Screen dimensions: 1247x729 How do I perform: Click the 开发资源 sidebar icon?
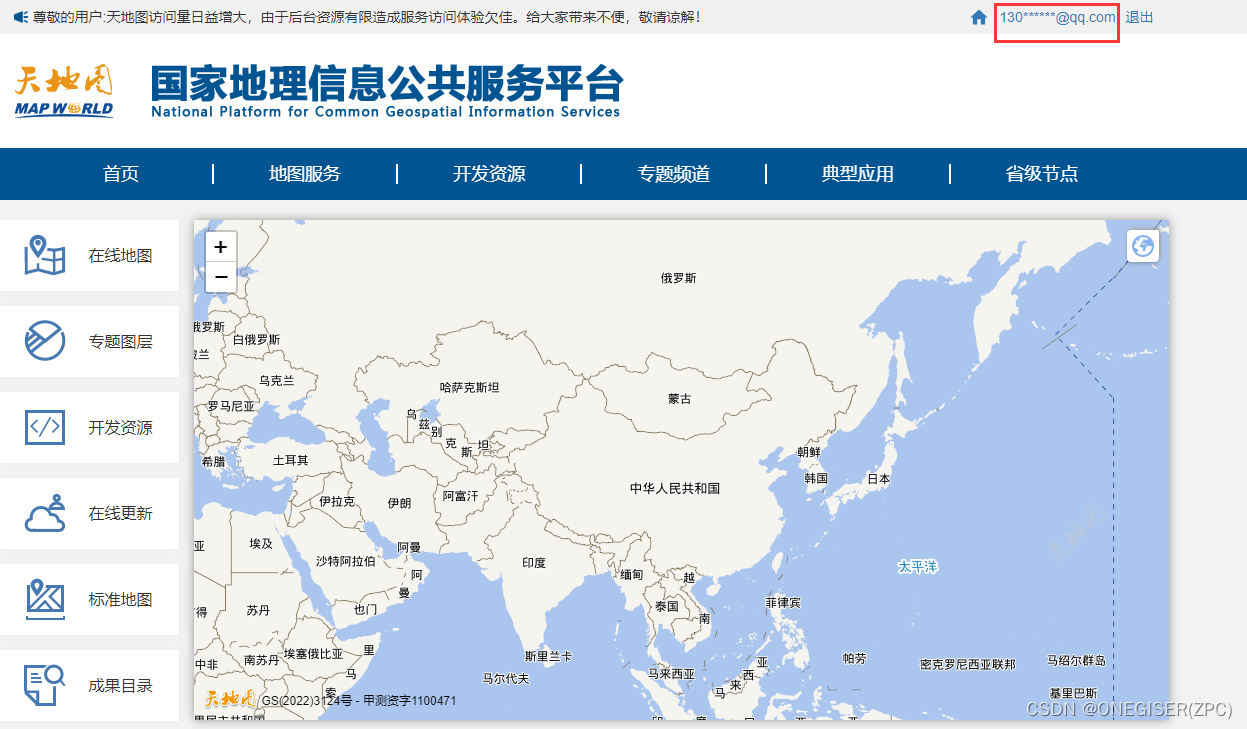click(44, 427)
